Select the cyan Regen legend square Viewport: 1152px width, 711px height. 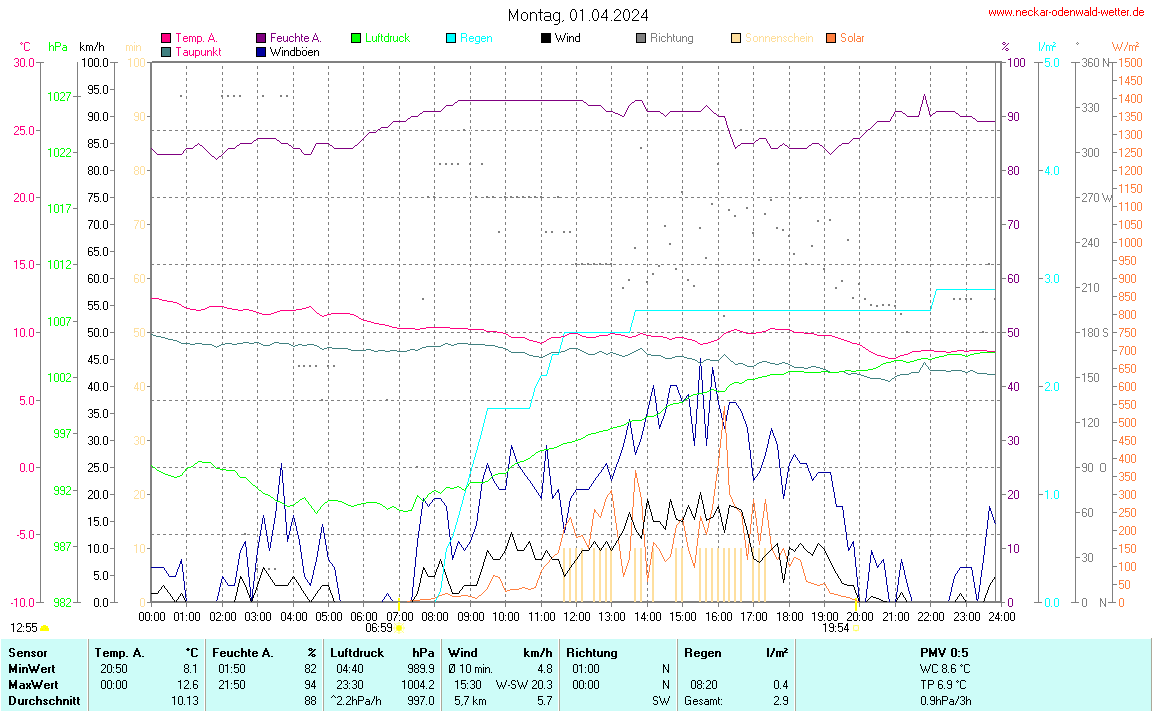[x=451, y=38]
